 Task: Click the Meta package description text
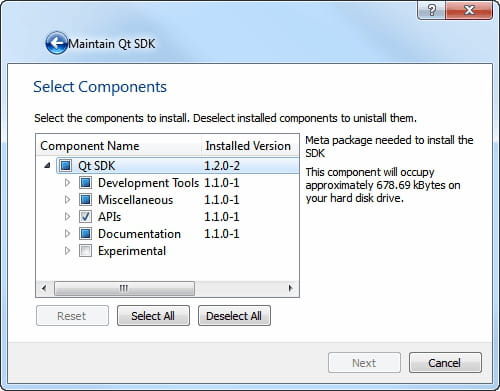[x=389, y=147]
